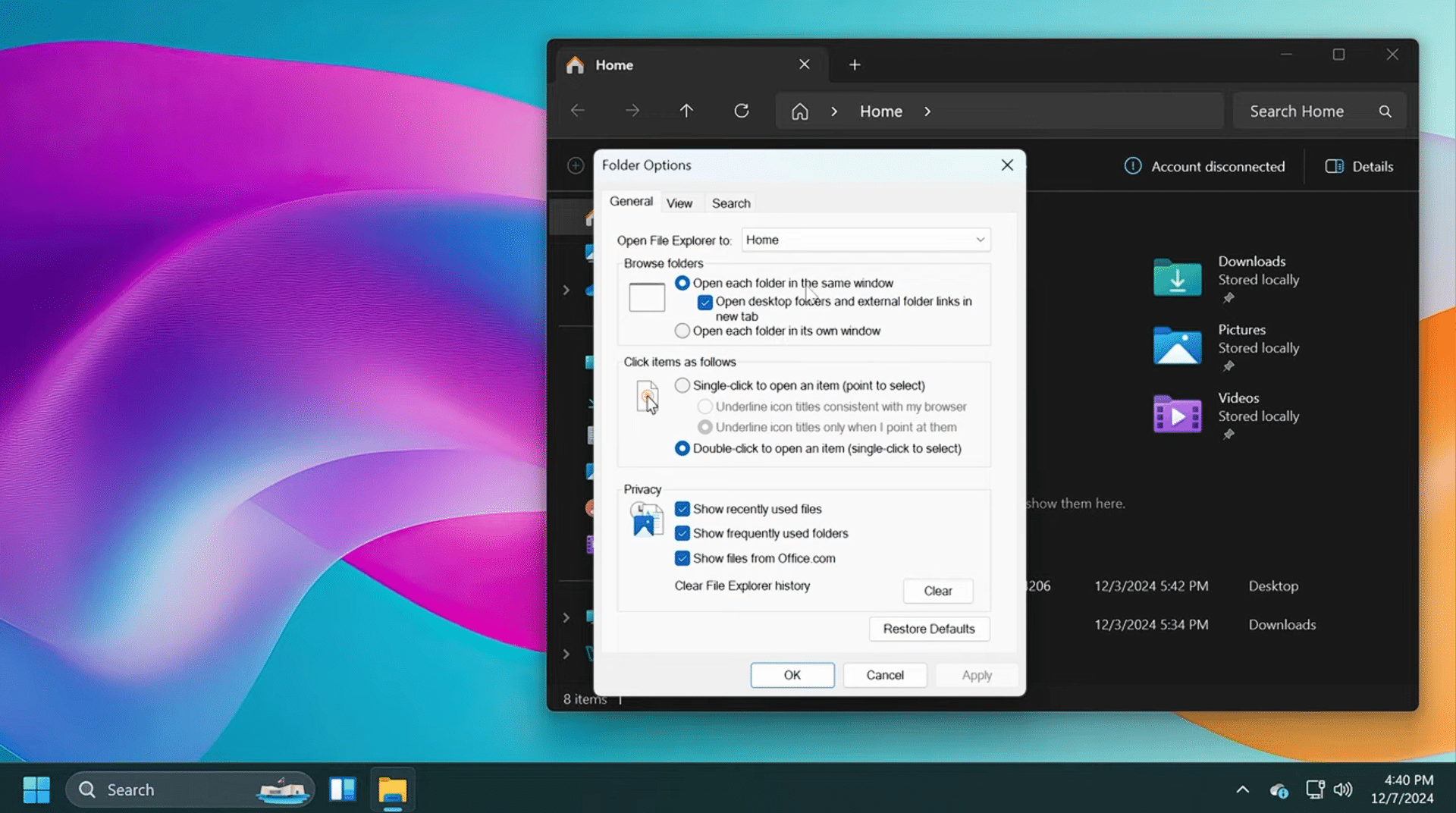Click the Up arrow navigation icon
Image resolution: width=1456 pixels, height=813 pixels.
686,111
